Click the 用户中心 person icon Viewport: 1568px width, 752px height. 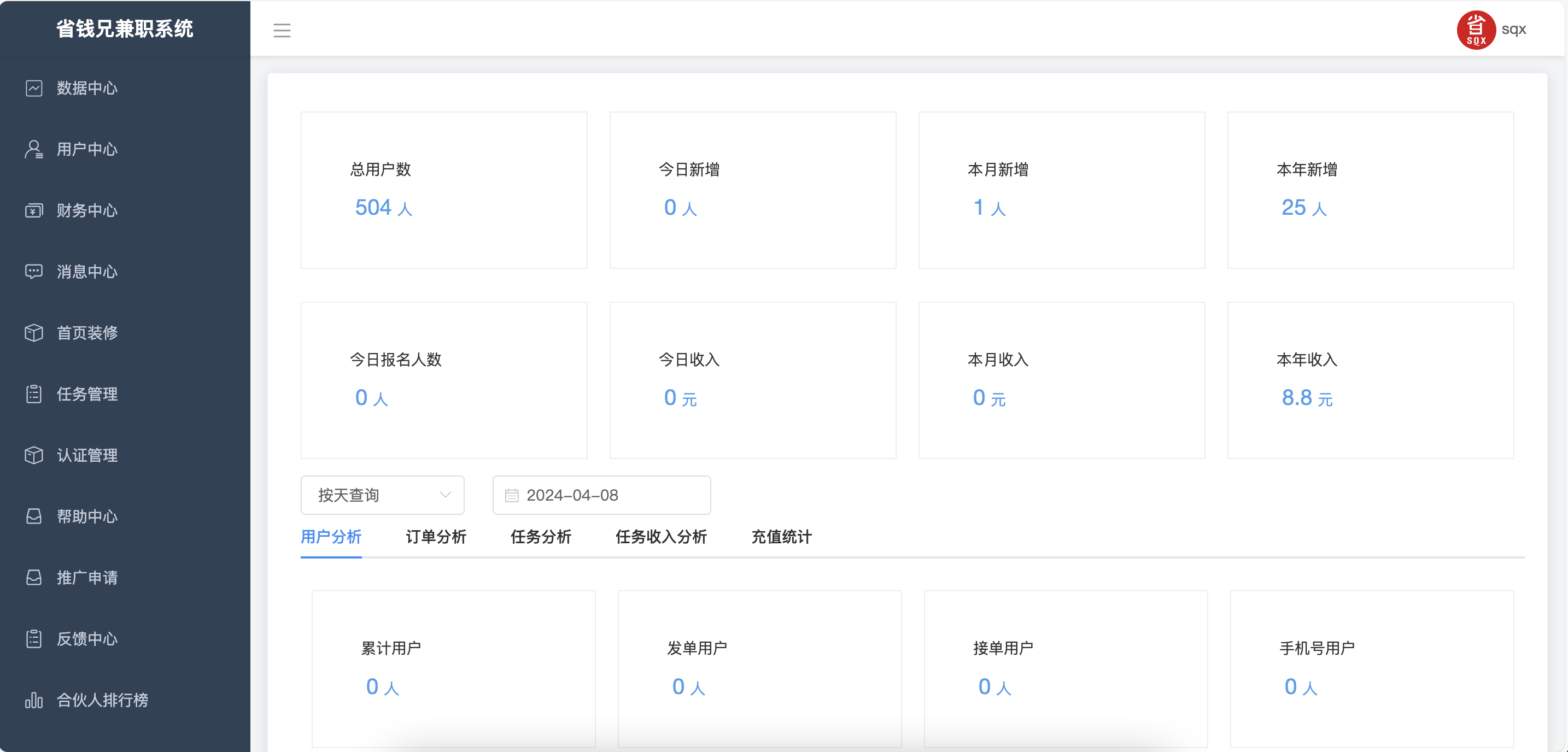click(34, 150)
